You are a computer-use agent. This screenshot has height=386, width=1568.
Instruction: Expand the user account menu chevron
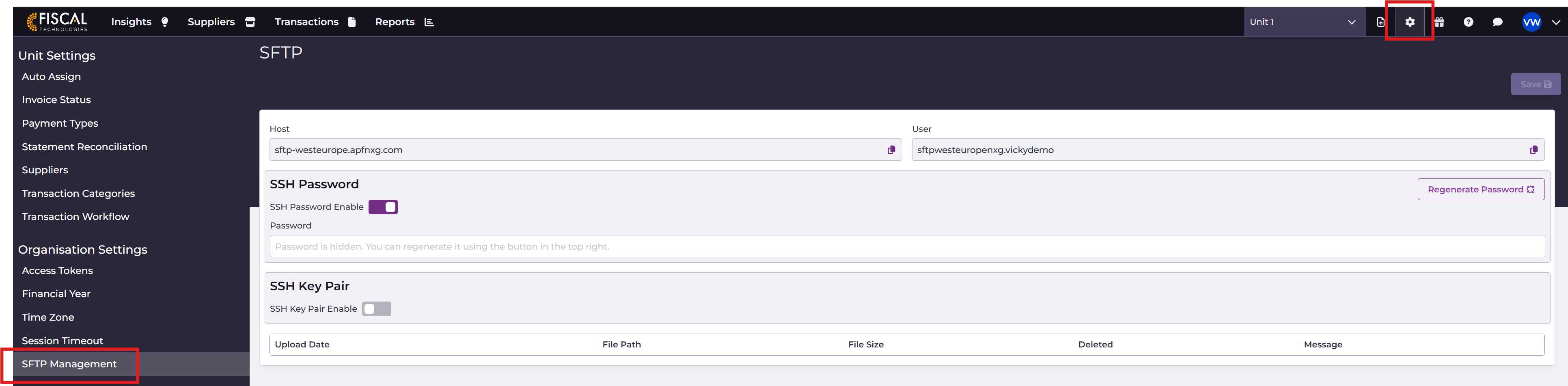[x=1556, y=22]
